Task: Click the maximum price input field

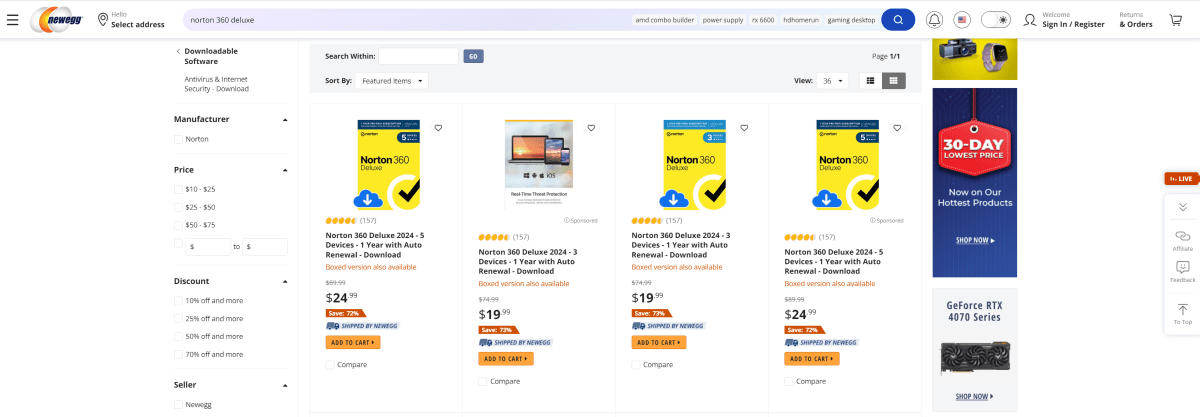Action: 264,246
